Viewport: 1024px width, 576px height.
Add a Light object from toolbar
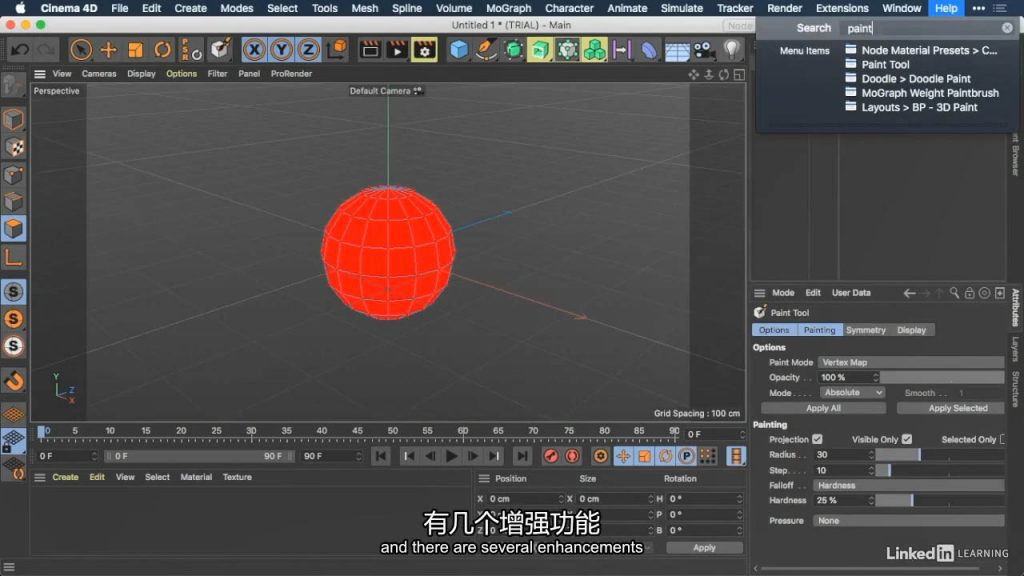(x=731, y=50)
